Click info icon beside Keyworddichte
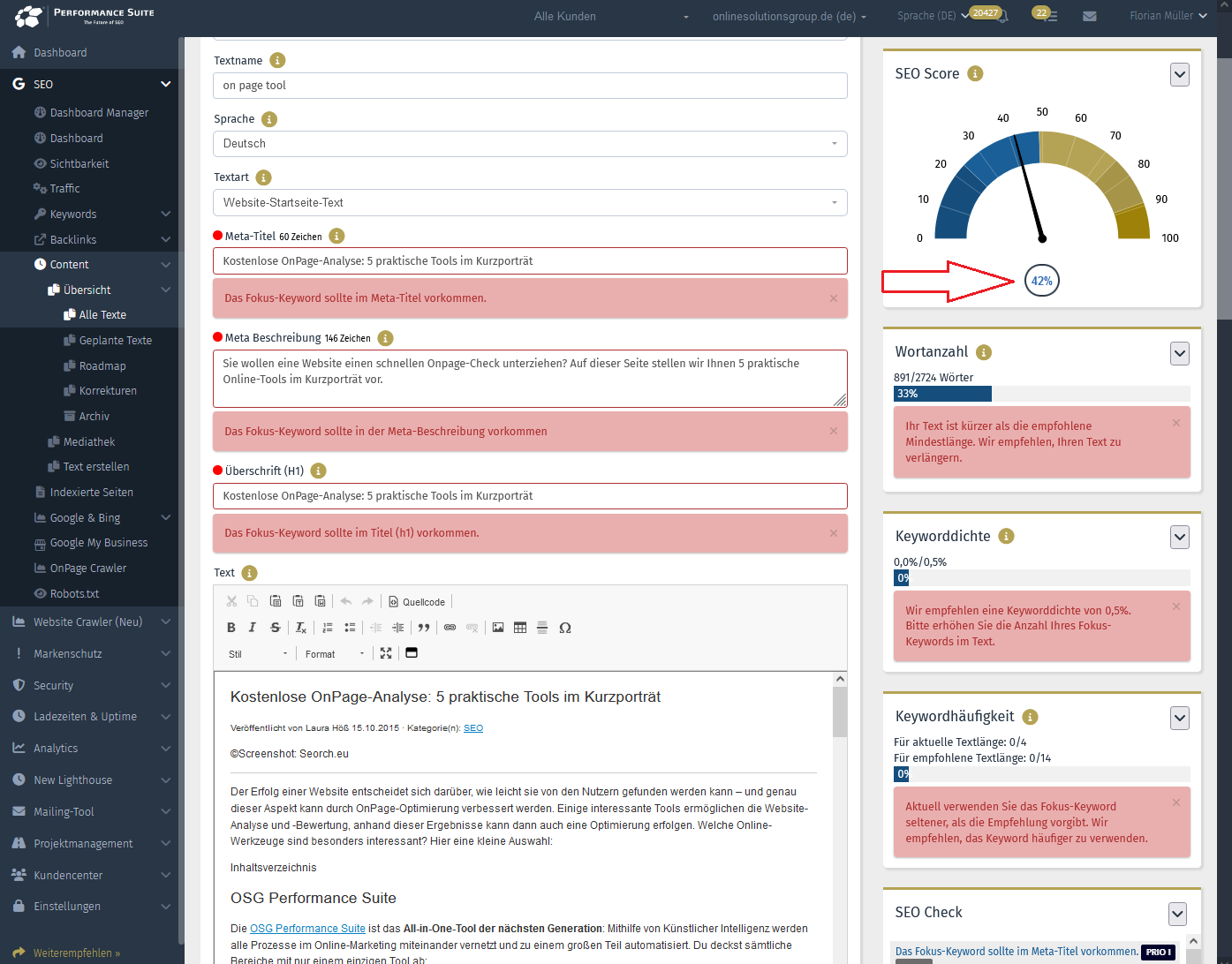This screenshot has width=1232, height=964. pos(1006,536)
